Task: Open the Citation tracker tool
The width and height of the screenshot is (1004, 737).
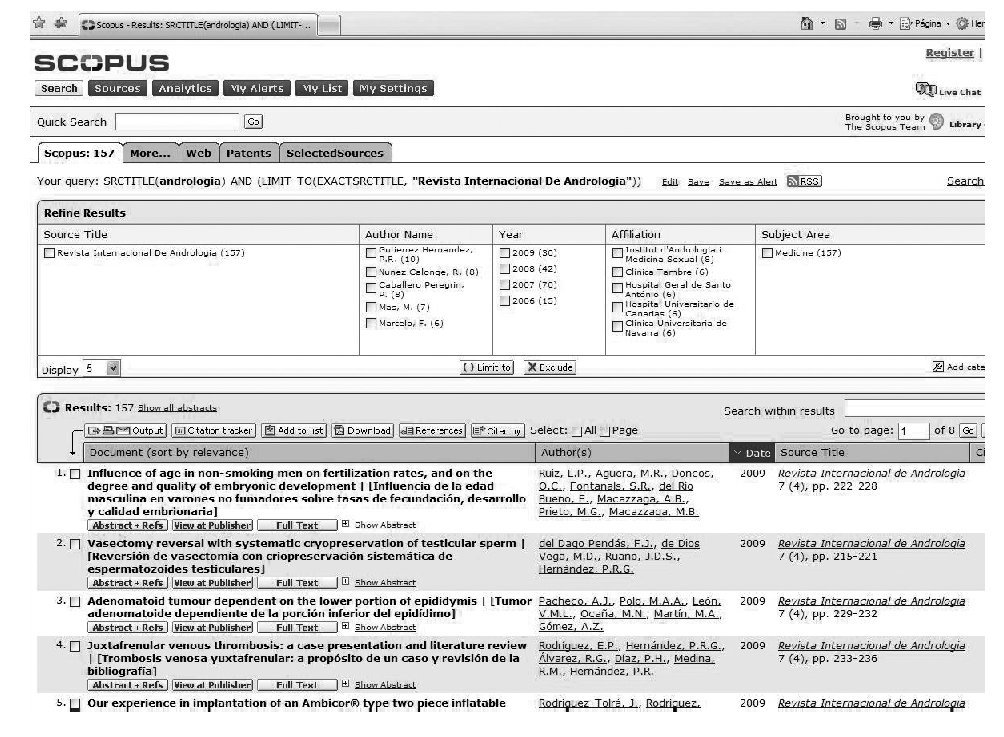Action: point(213,430)
